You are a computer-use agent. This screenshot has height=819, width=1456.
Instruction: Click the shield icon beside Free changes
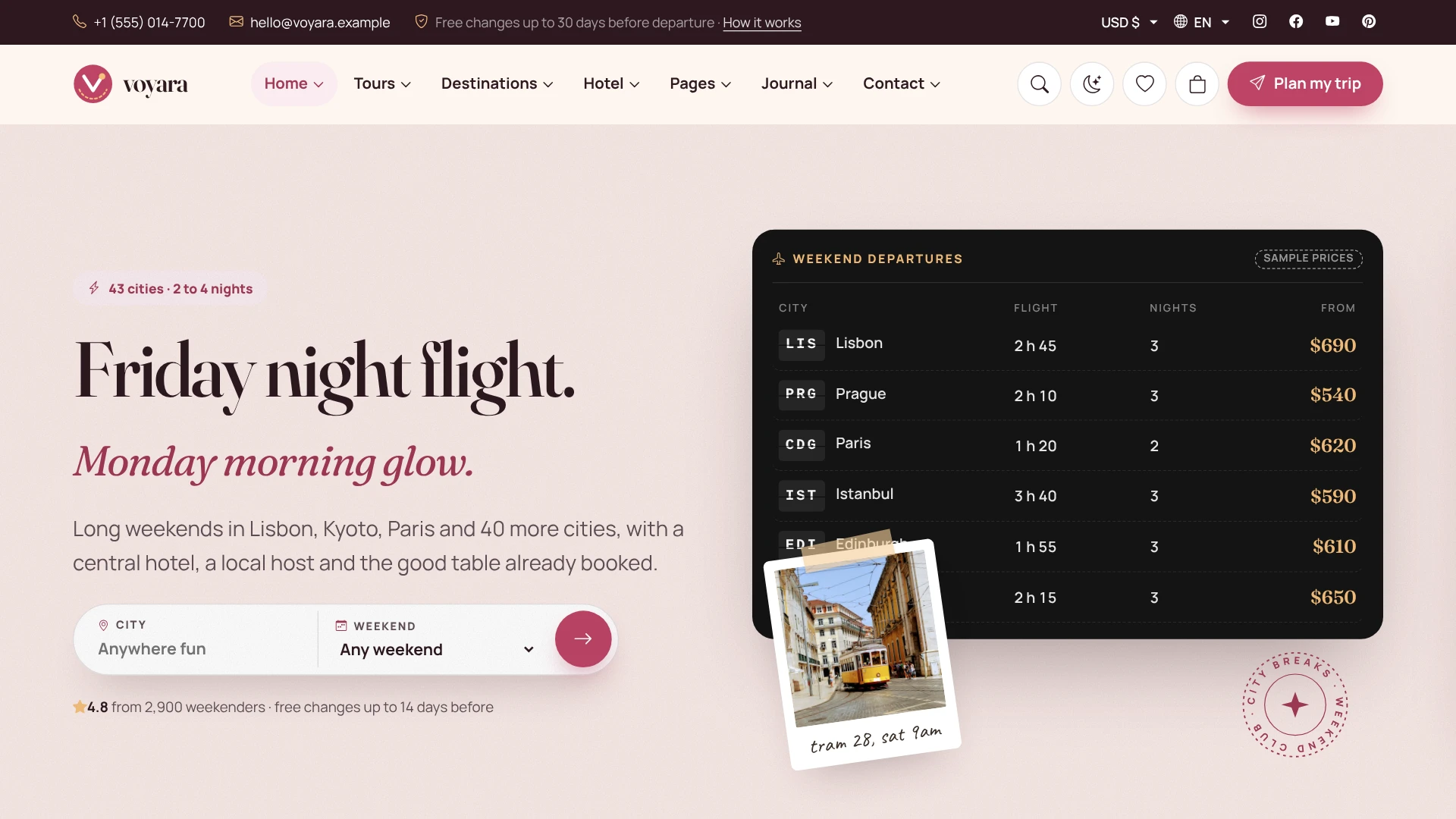[x=421, y=21]
